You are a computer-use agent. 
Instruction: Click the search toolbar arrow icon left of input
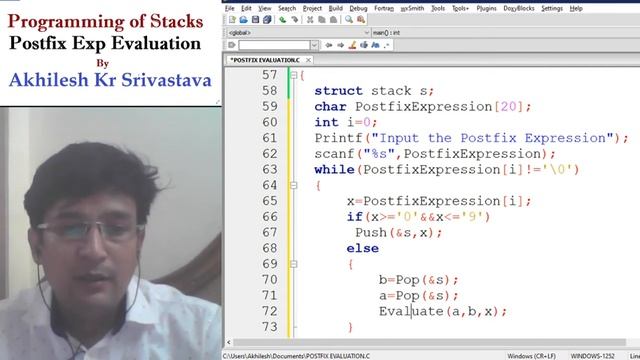(231, 45)
